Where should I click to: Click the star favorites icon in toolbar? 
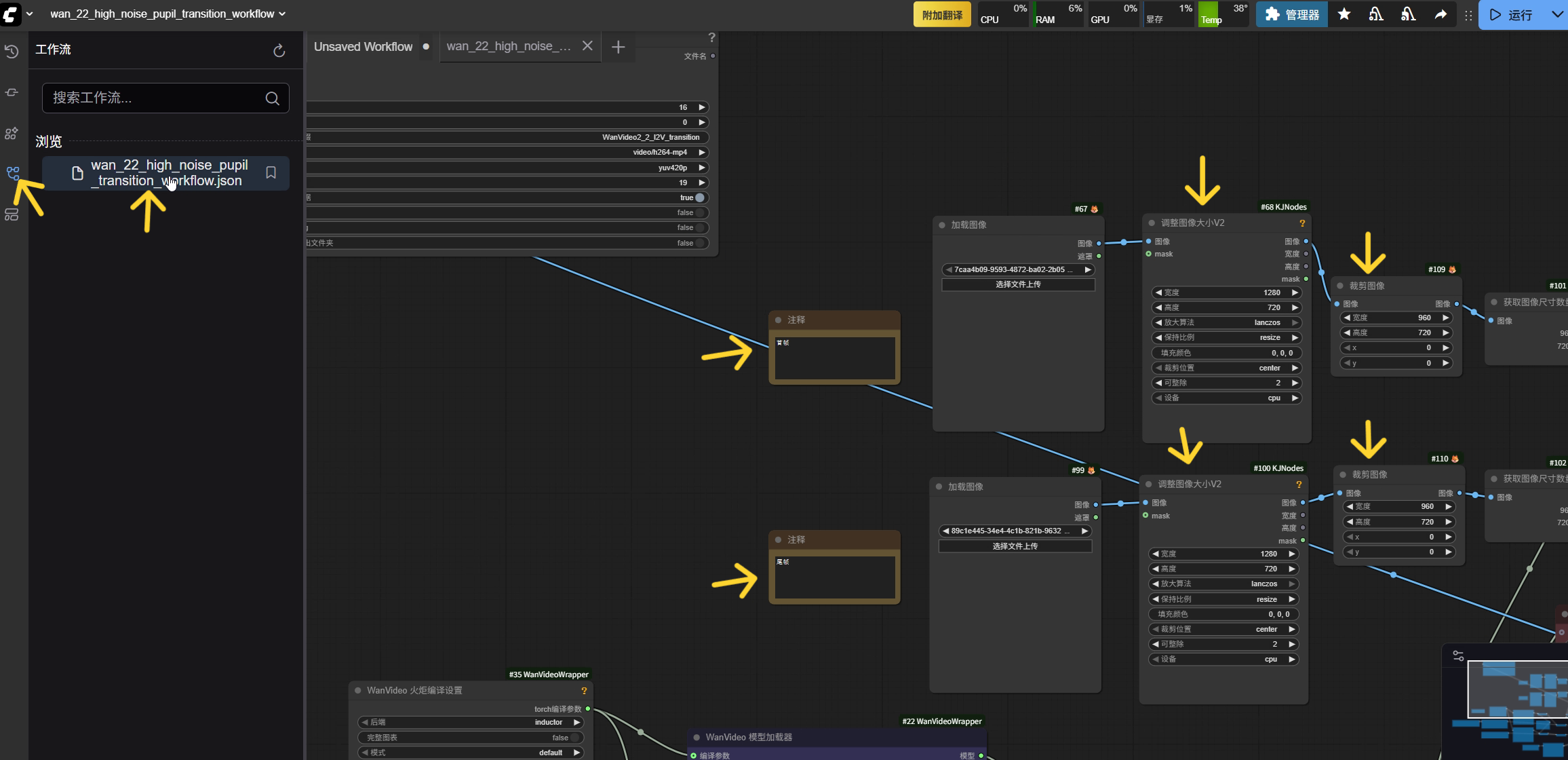[1344, 14]
